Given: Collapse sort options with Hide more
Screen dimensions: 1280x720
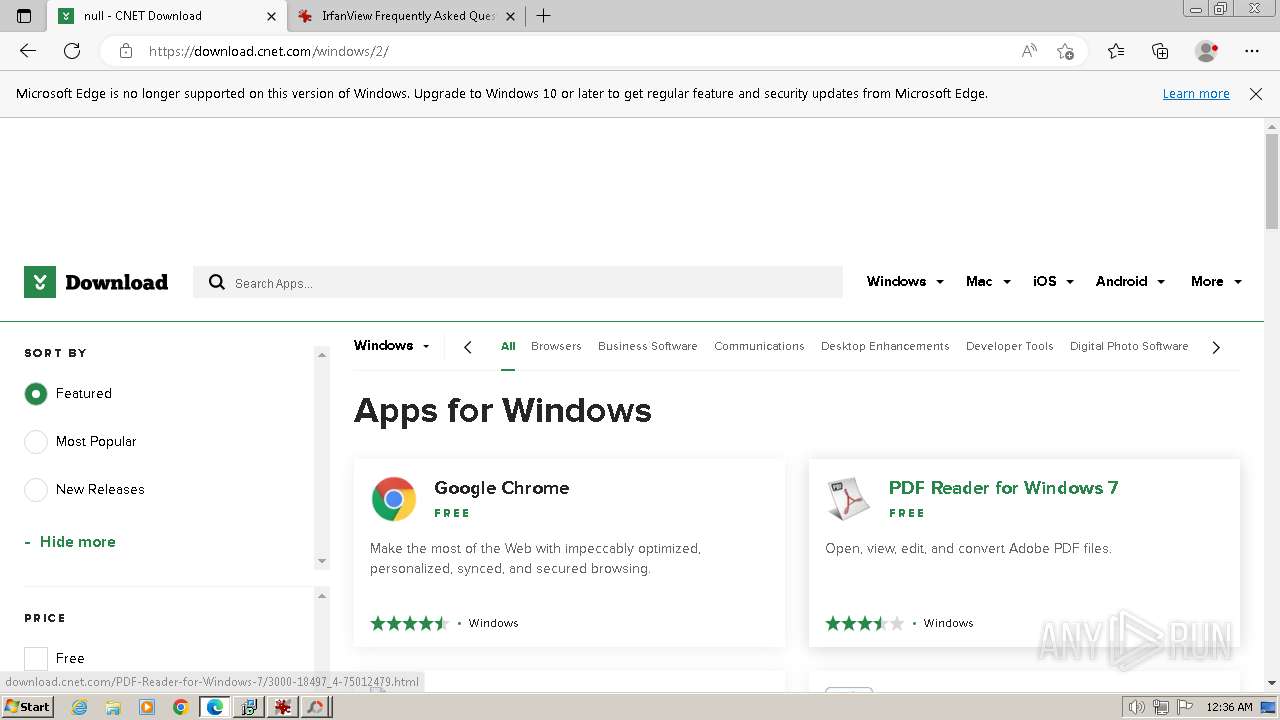Looking at the screenshot, I should (70, 542).
